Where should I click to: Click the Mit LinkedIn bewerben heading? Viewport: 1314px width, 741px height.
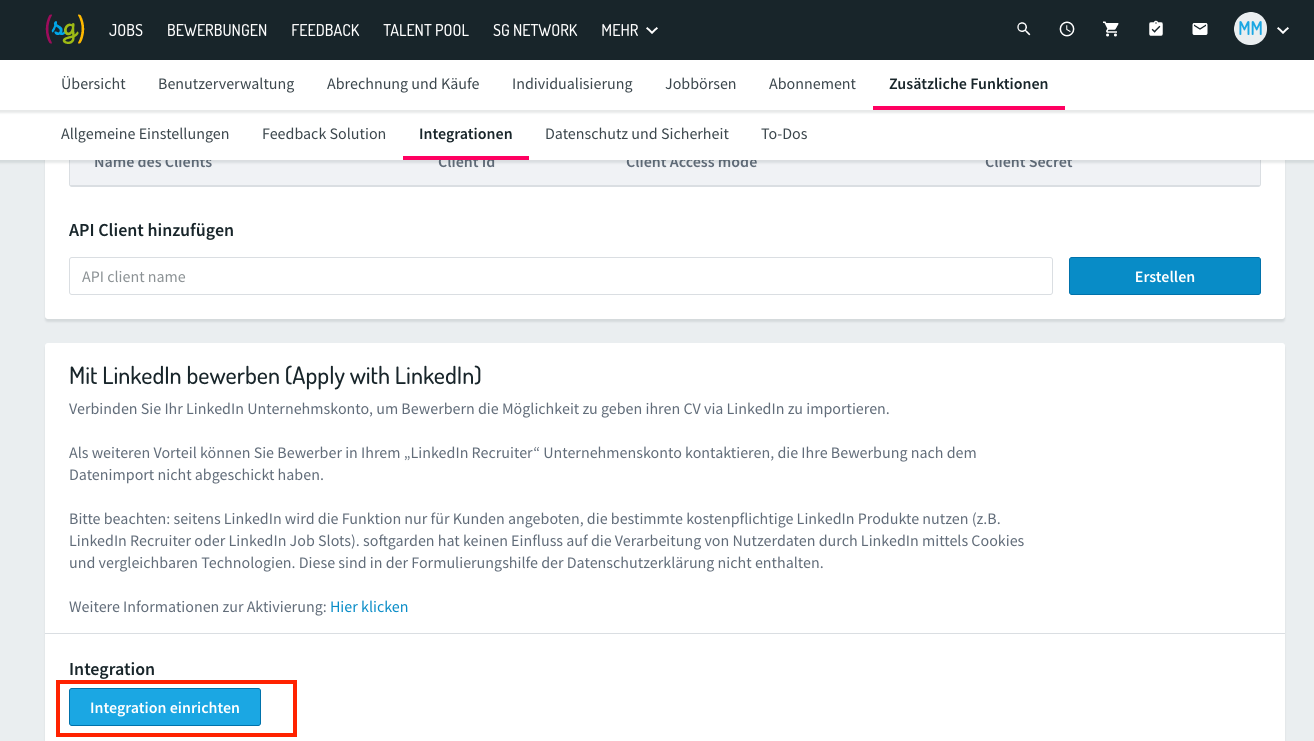[275, 376]
